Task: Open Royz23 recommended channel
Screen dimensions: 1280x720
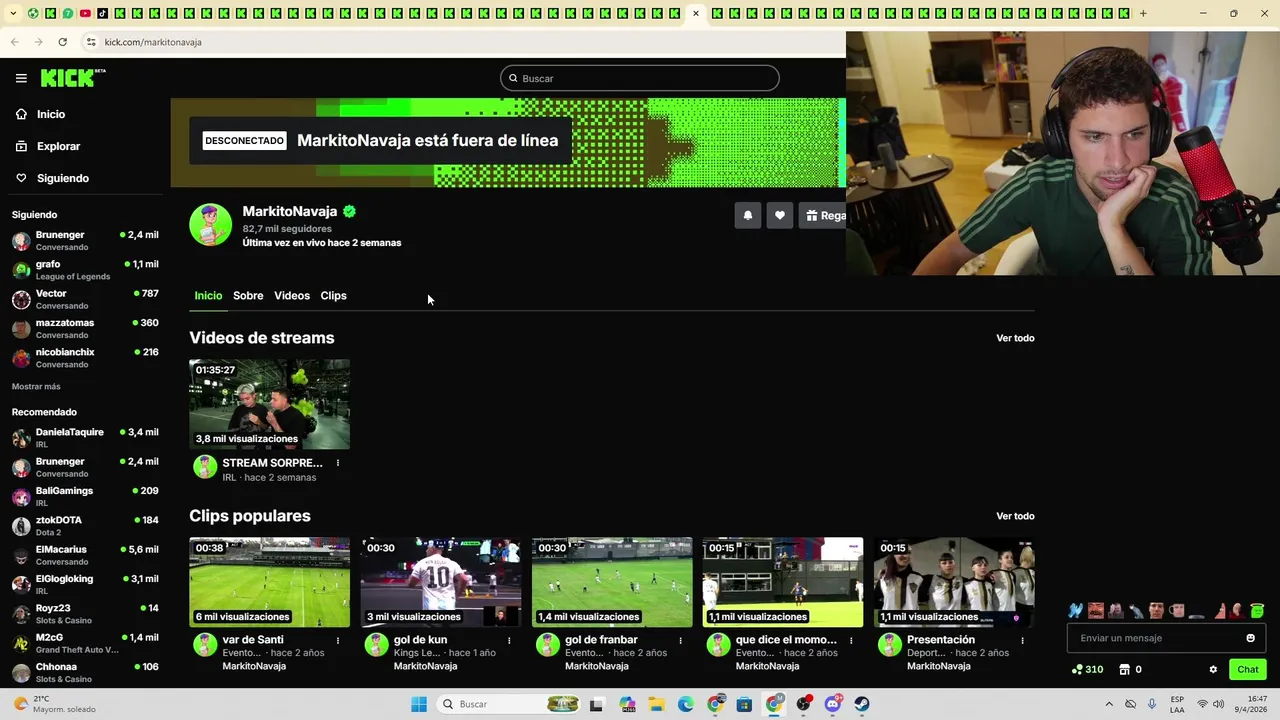Action: tap(85, 614)
